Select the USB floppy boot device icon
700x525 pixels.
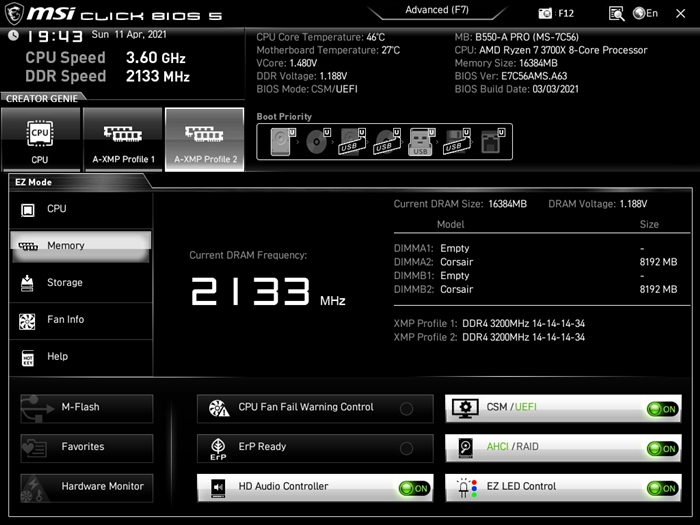[456, 142]
